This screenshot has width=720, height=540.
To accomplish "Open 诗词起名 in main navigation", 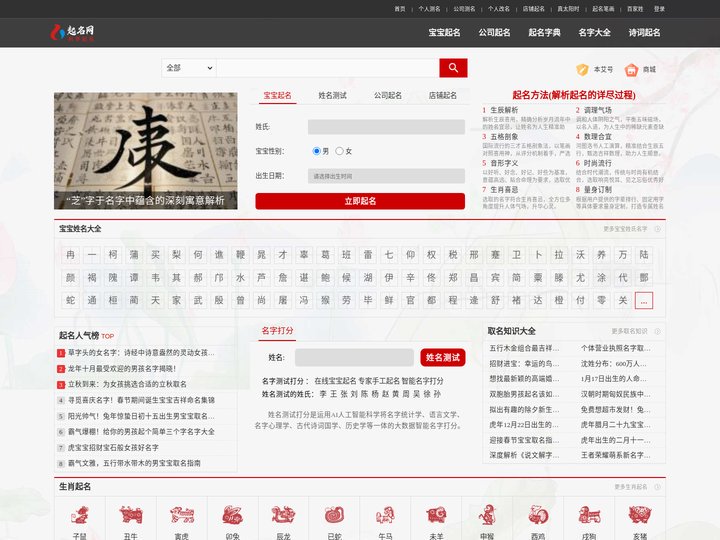I will click(x=645, y=33).
